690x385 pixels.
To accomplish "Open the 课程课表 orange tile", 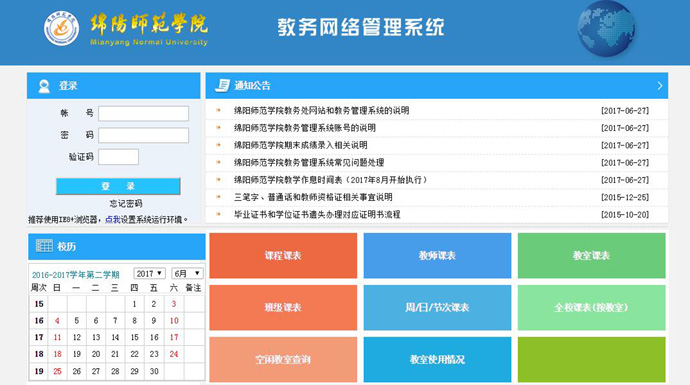I will coord(283,256).
